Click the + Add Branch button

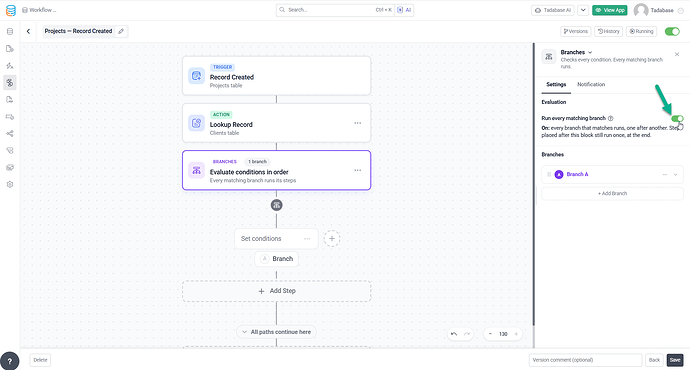coord(612,194)
